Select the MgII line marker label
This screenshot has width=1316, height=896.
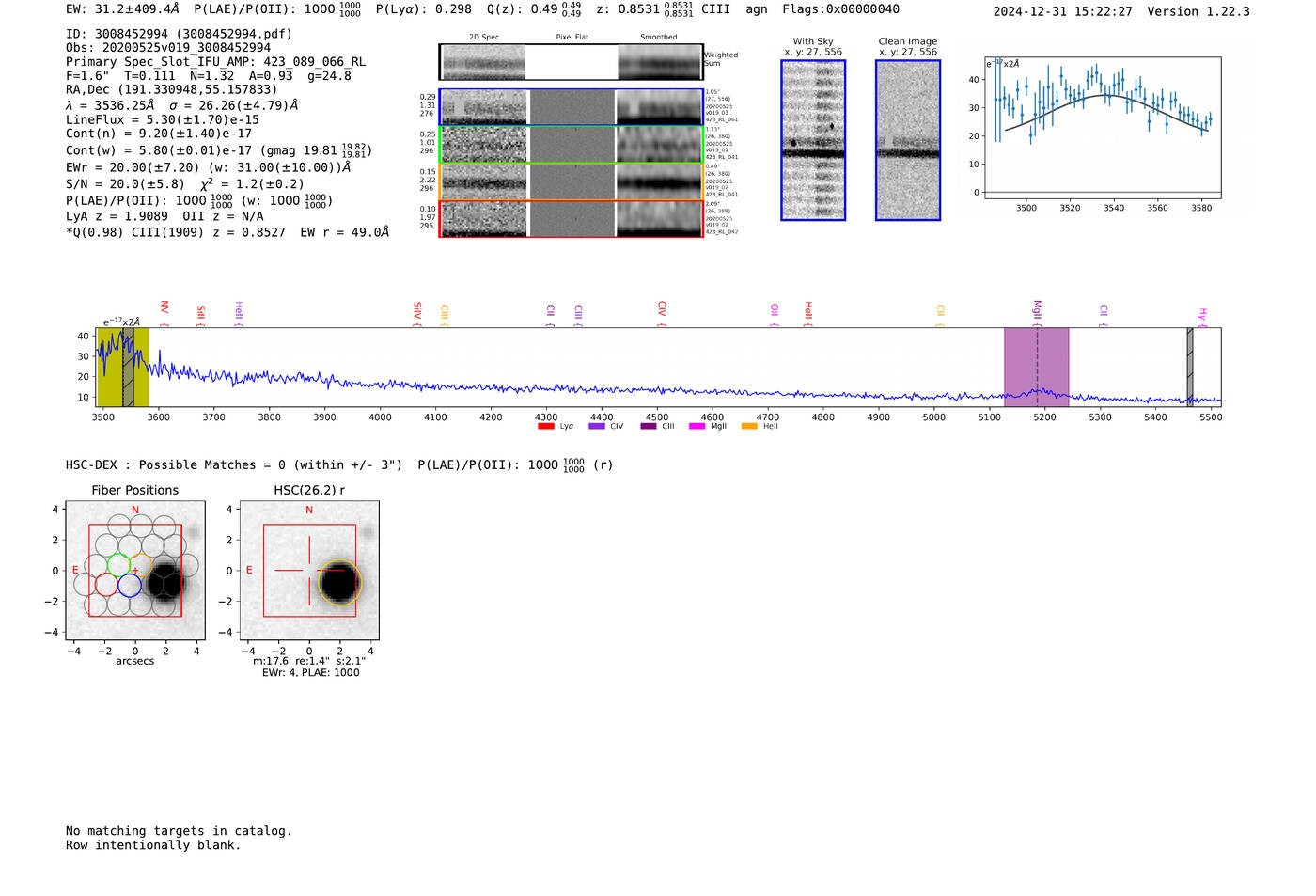(1037, 313)
